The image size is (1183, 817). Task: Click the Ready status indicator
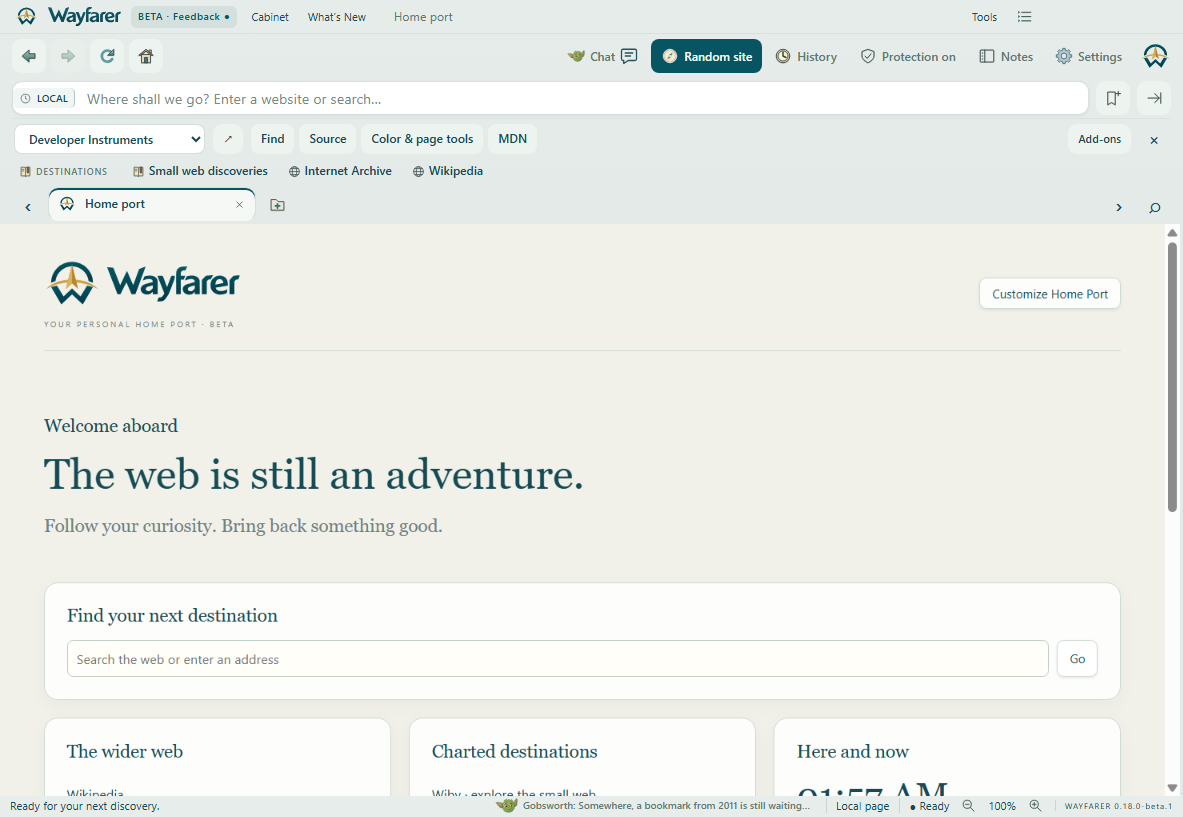tap(930, 806)
